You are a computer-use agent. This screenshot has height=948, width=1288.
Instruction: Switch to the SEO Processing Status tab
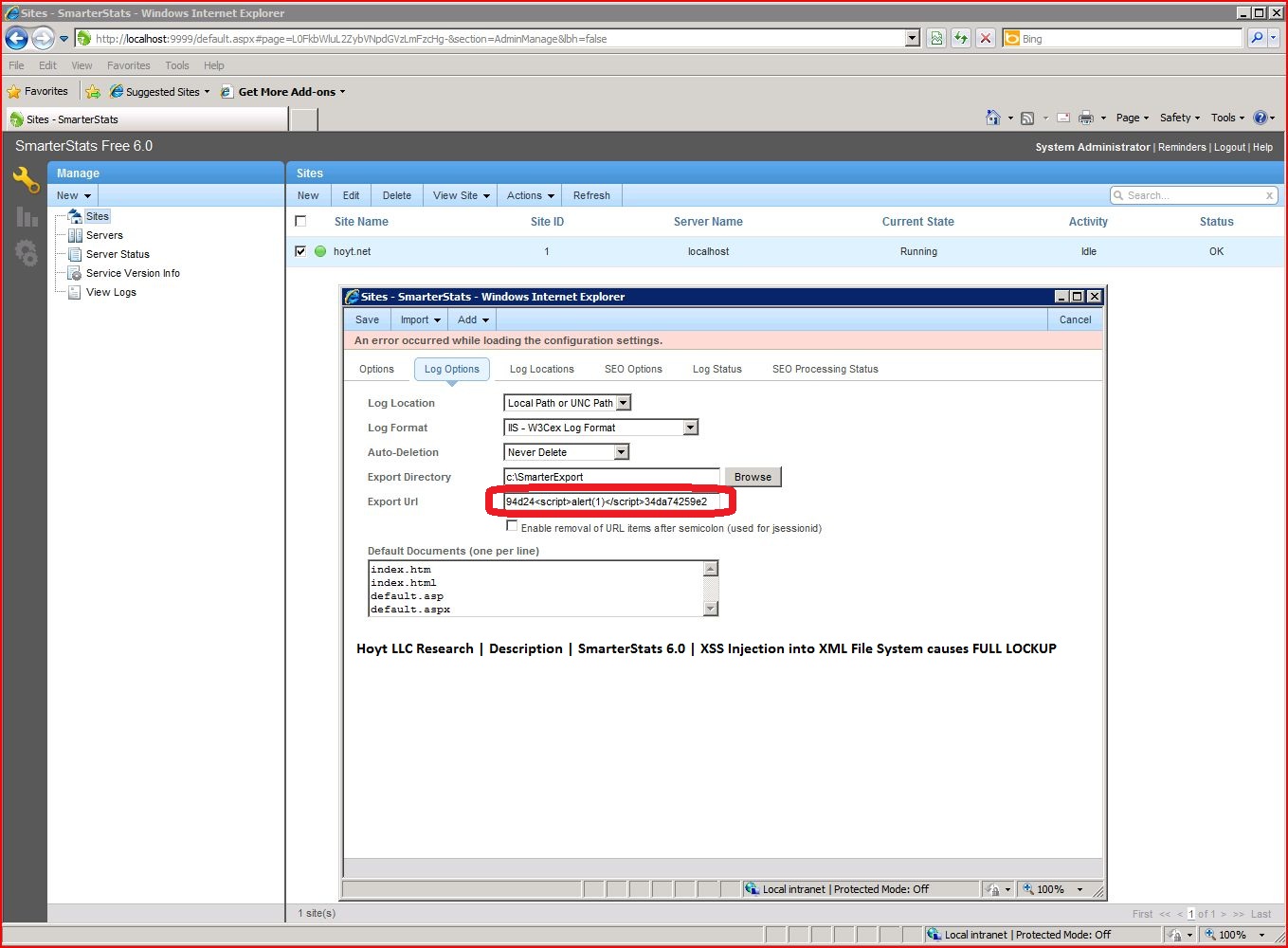point(825,369)
